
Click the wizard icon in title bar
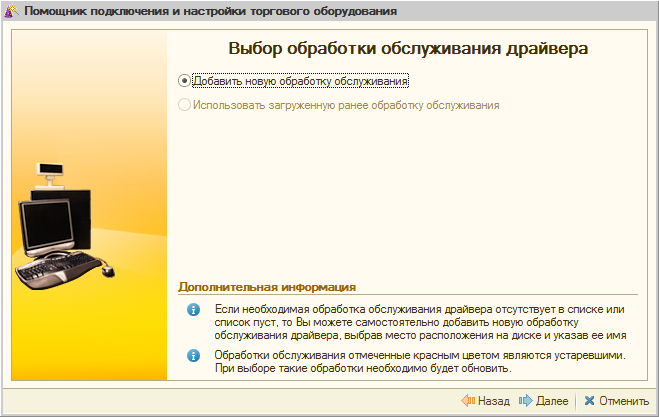coord(11,11)
